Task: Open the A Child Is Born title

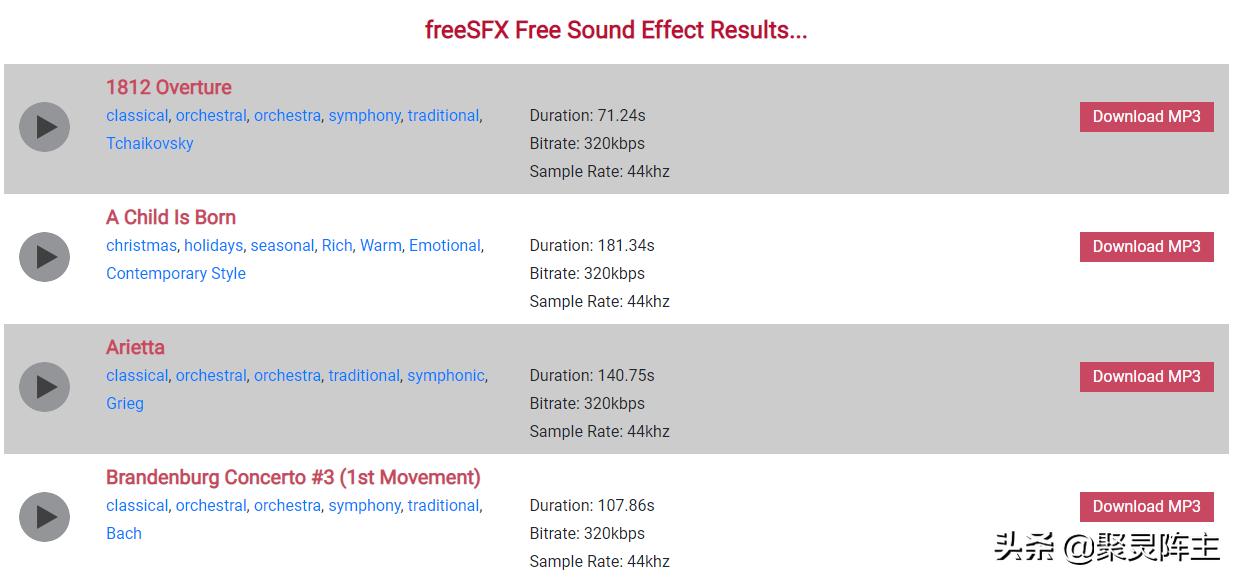Action: [x=171, y=217]
